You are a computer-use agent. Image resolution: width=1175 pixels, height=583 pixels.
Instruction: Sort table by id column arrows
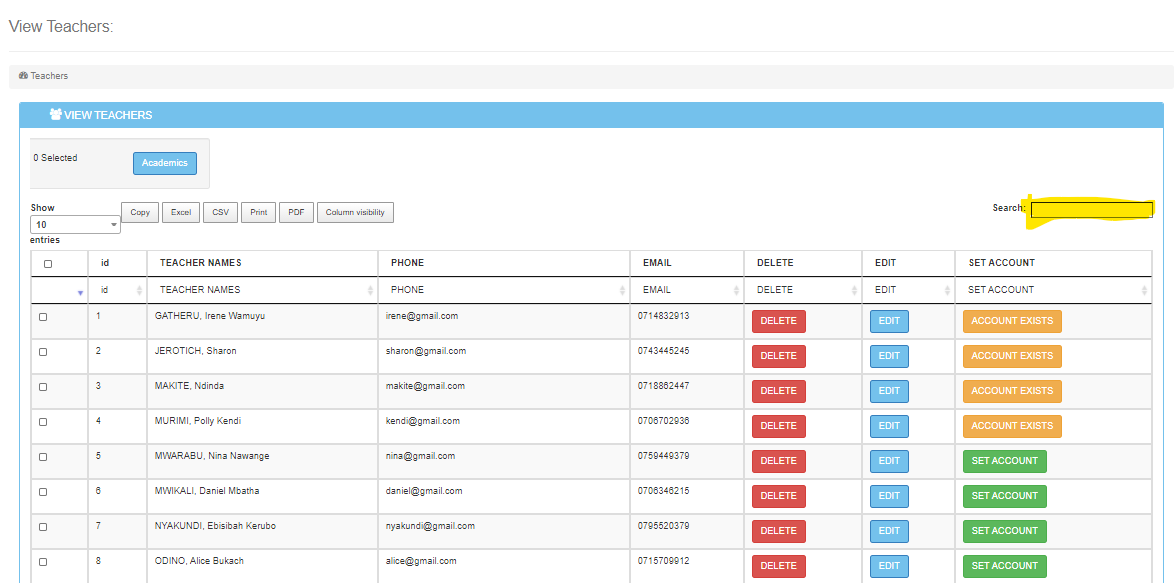138,291
